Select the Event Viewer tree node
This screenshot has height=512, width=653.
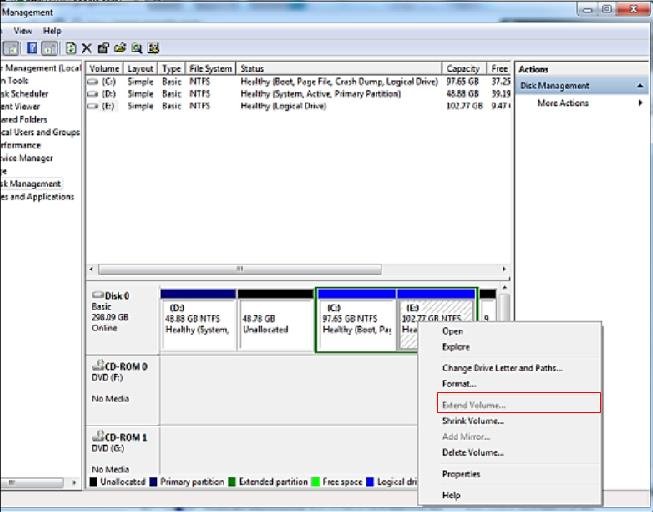pos(20,107)
